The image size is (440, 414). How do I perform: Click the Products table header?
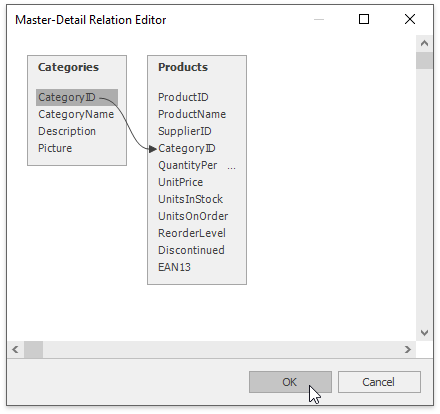pos(183,67)
